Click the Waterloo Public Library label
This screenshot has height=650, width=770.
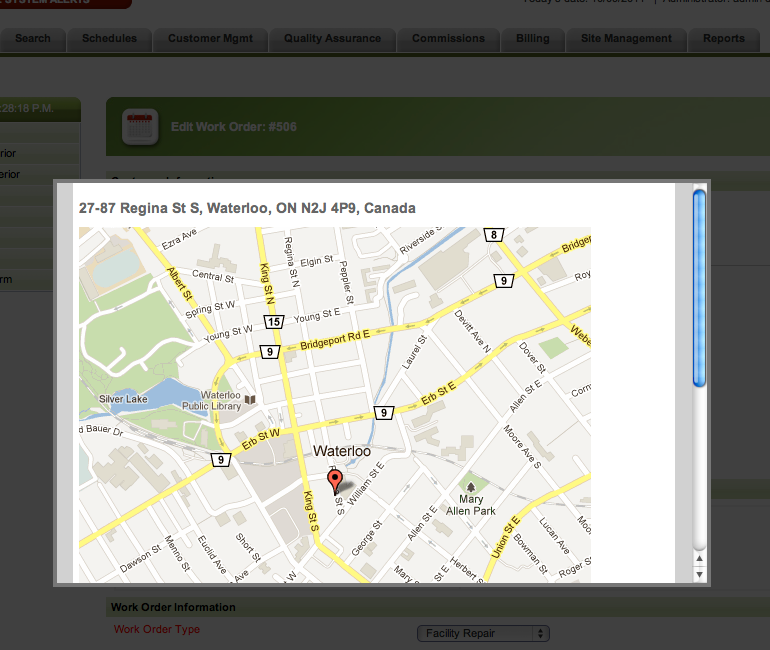(x=212, y=401)
